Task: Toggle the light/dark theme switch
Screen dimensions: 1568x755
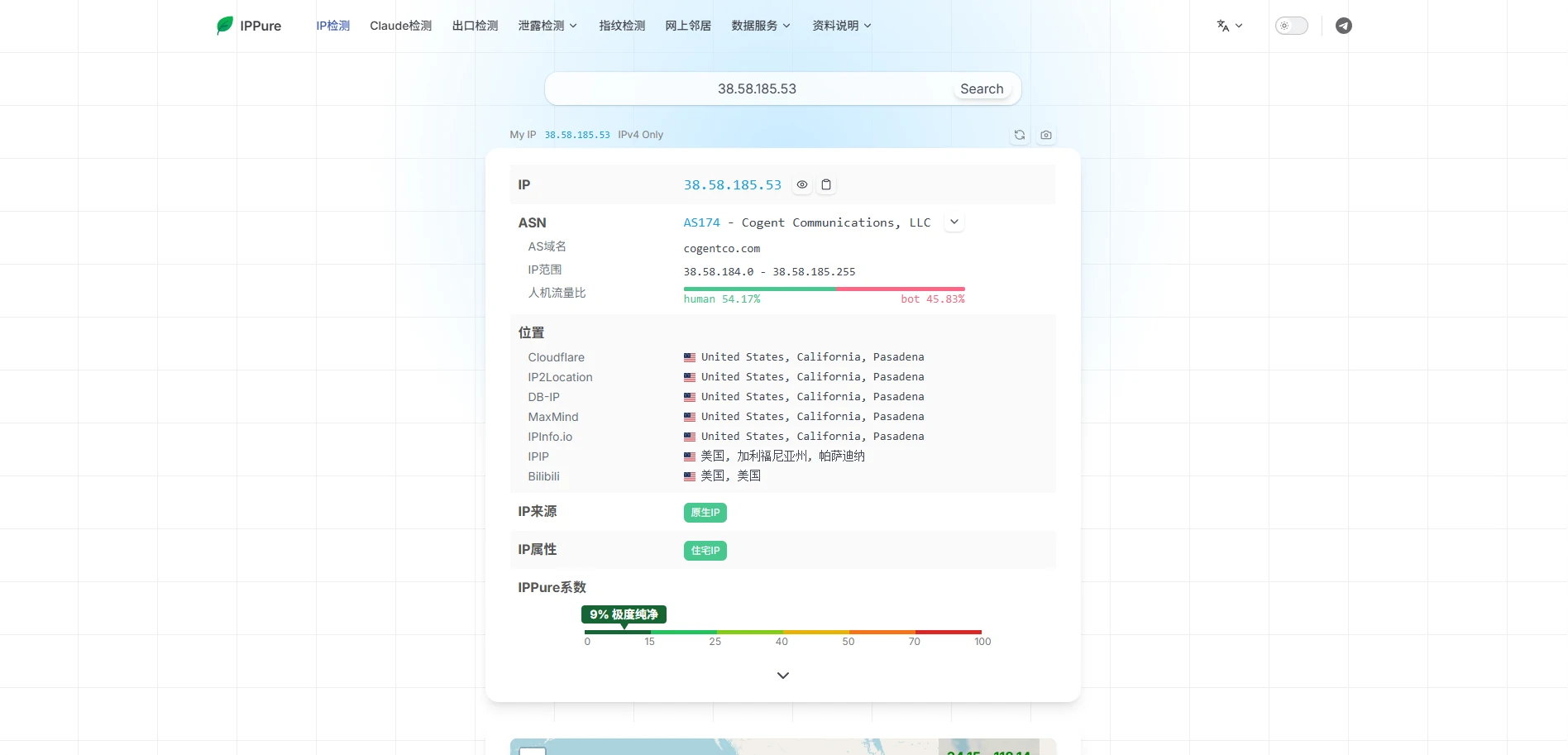Action: (1292, 26)
